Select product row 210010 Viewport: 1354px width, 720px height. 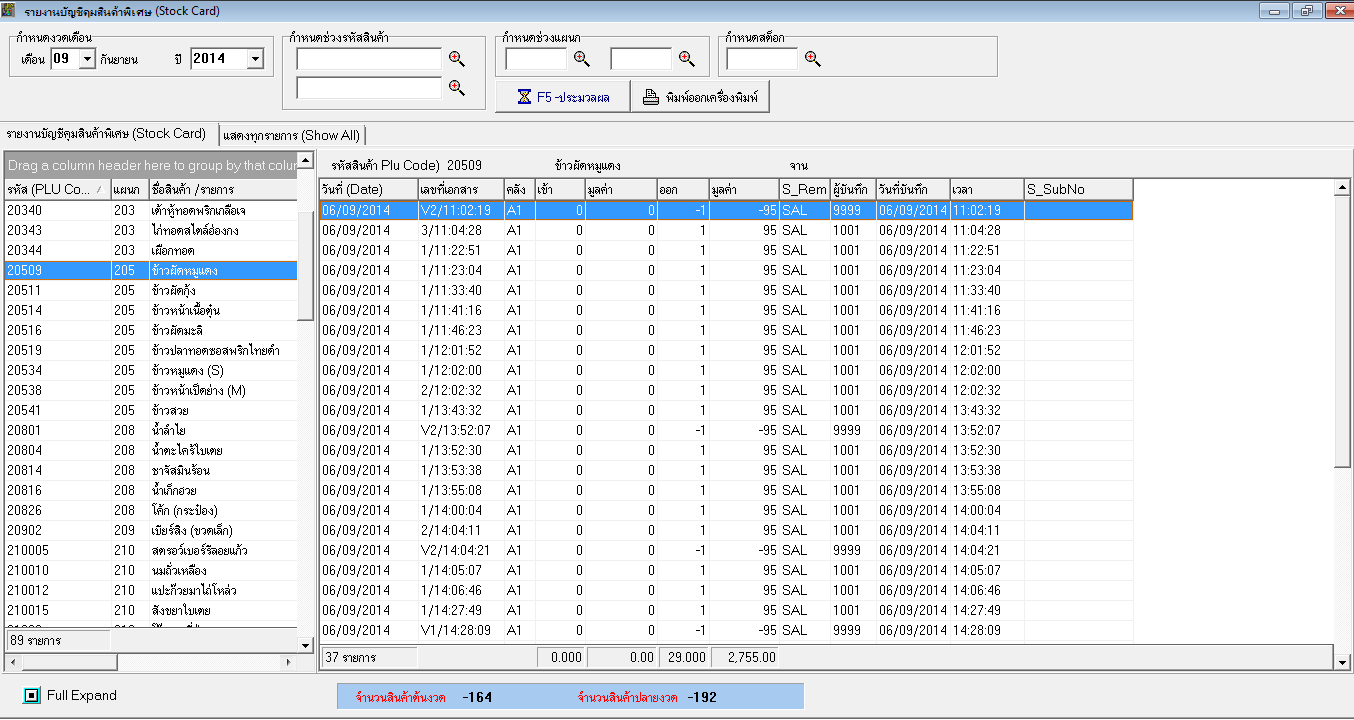tap(151, 570)
